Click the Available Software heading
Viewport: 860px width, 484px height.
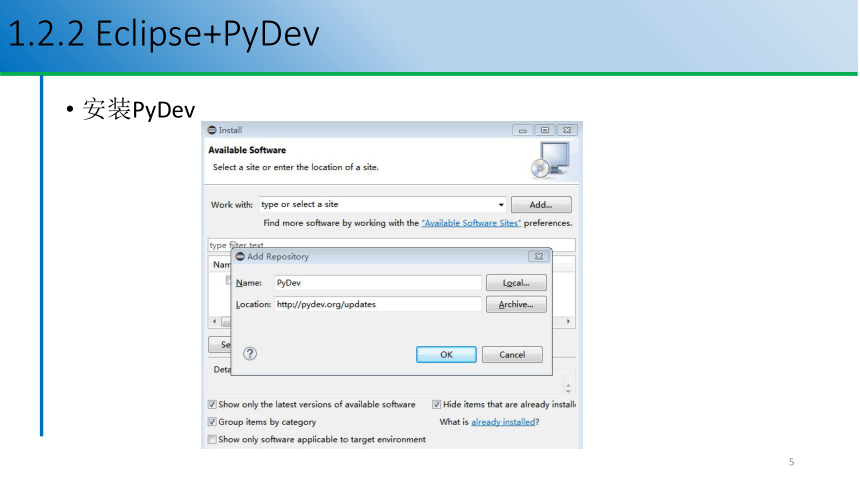(247, 150)
